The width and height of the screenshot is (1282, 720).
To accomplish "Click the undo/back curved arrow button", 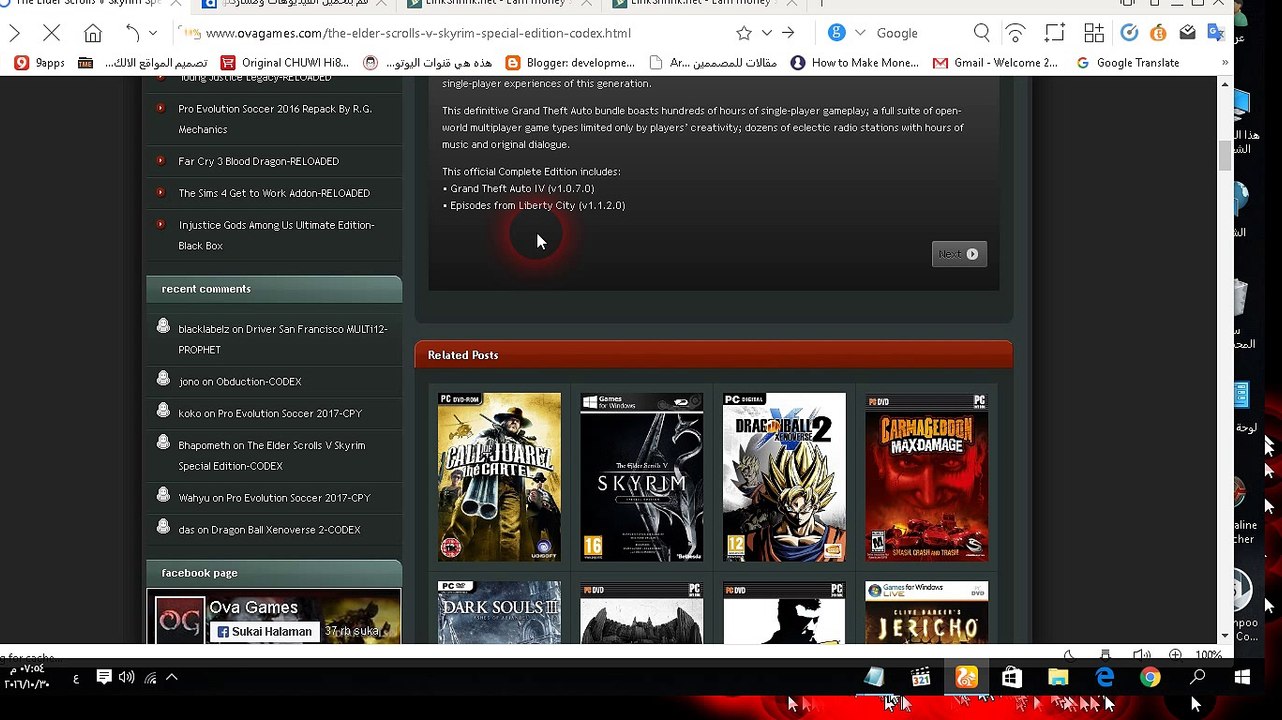I will pos(132,33).
